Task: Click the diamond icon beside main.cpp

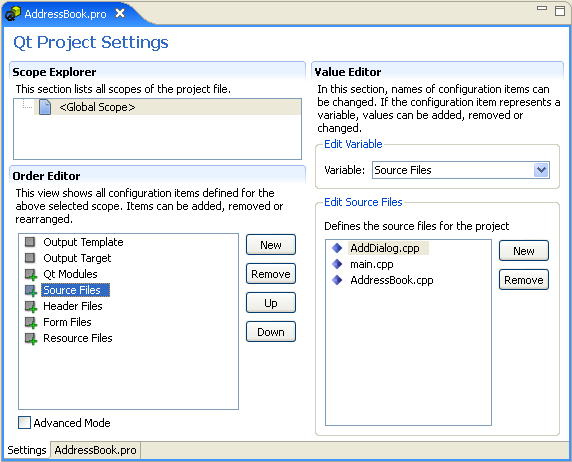Action: 337,264
